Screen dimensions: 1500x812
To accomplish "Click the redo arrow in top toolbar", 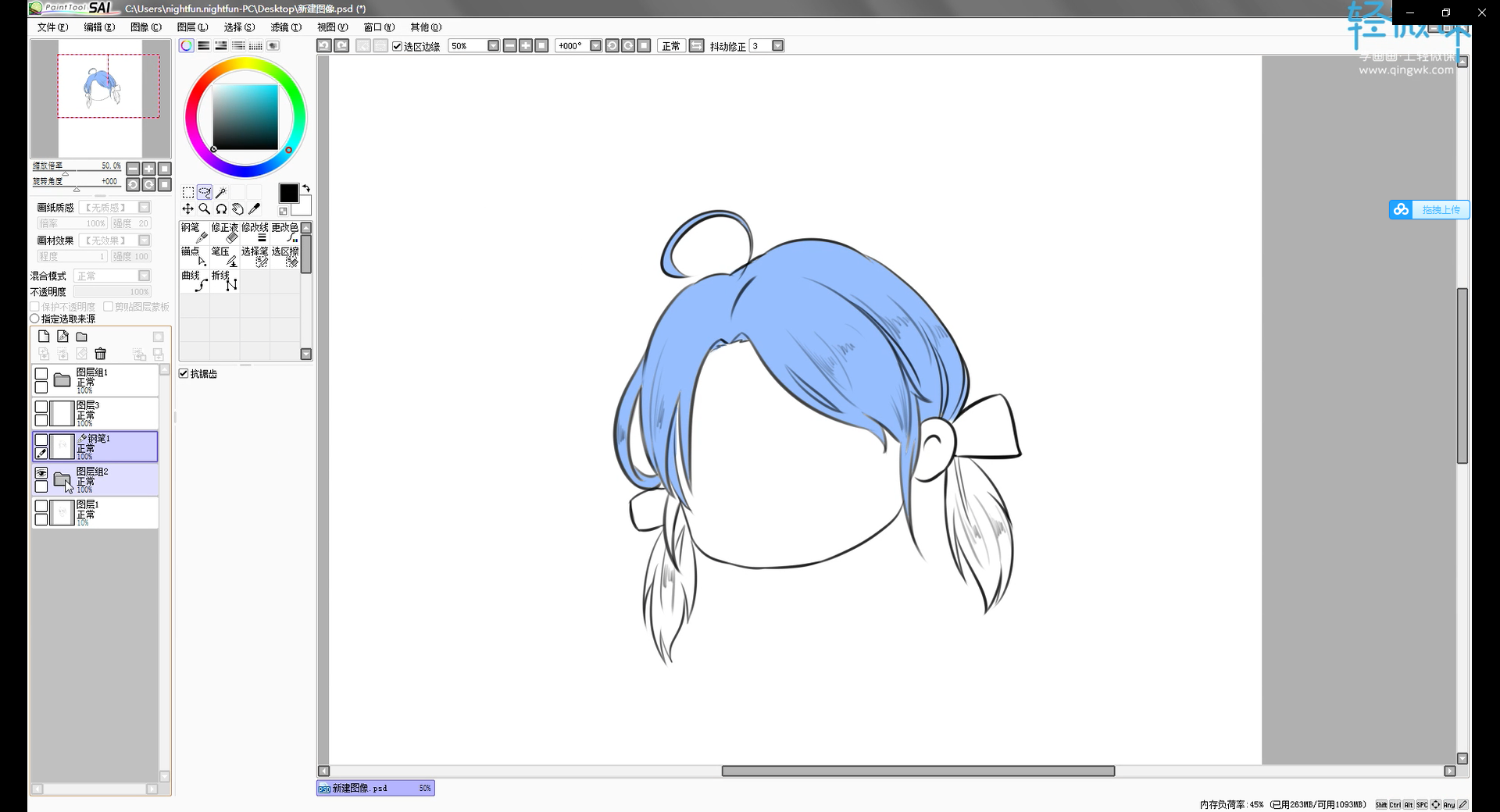I will pyautogui.click(x=341, y=46).
